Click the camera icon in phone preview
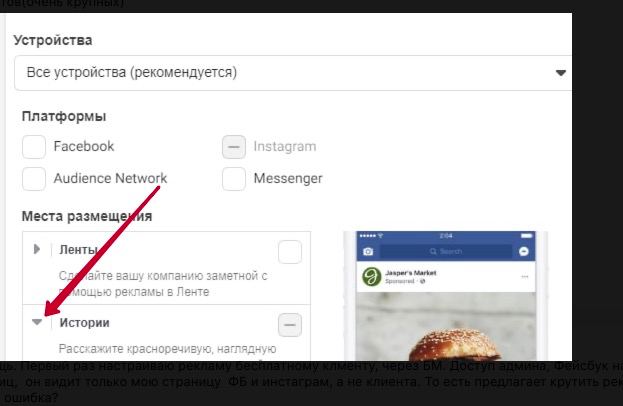This screenshot has height=406, width=623. point(368,251)
